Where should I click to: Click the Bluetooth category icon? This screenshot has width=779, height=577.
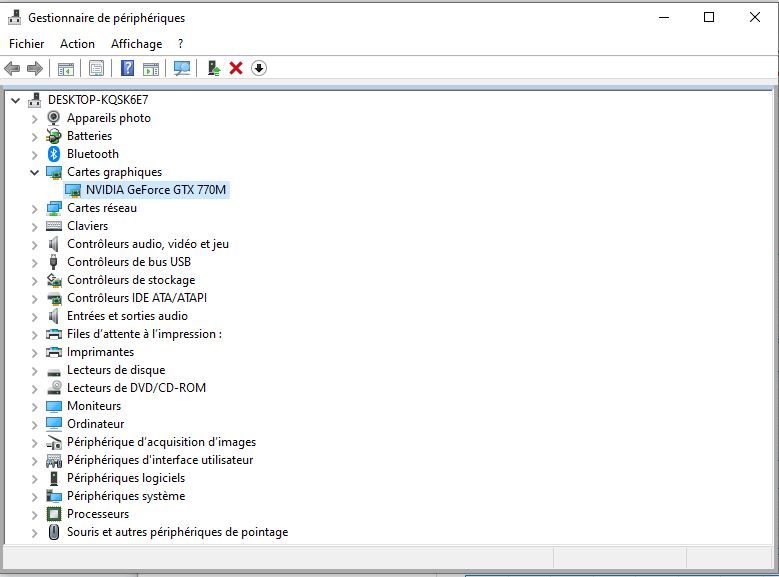54,154
